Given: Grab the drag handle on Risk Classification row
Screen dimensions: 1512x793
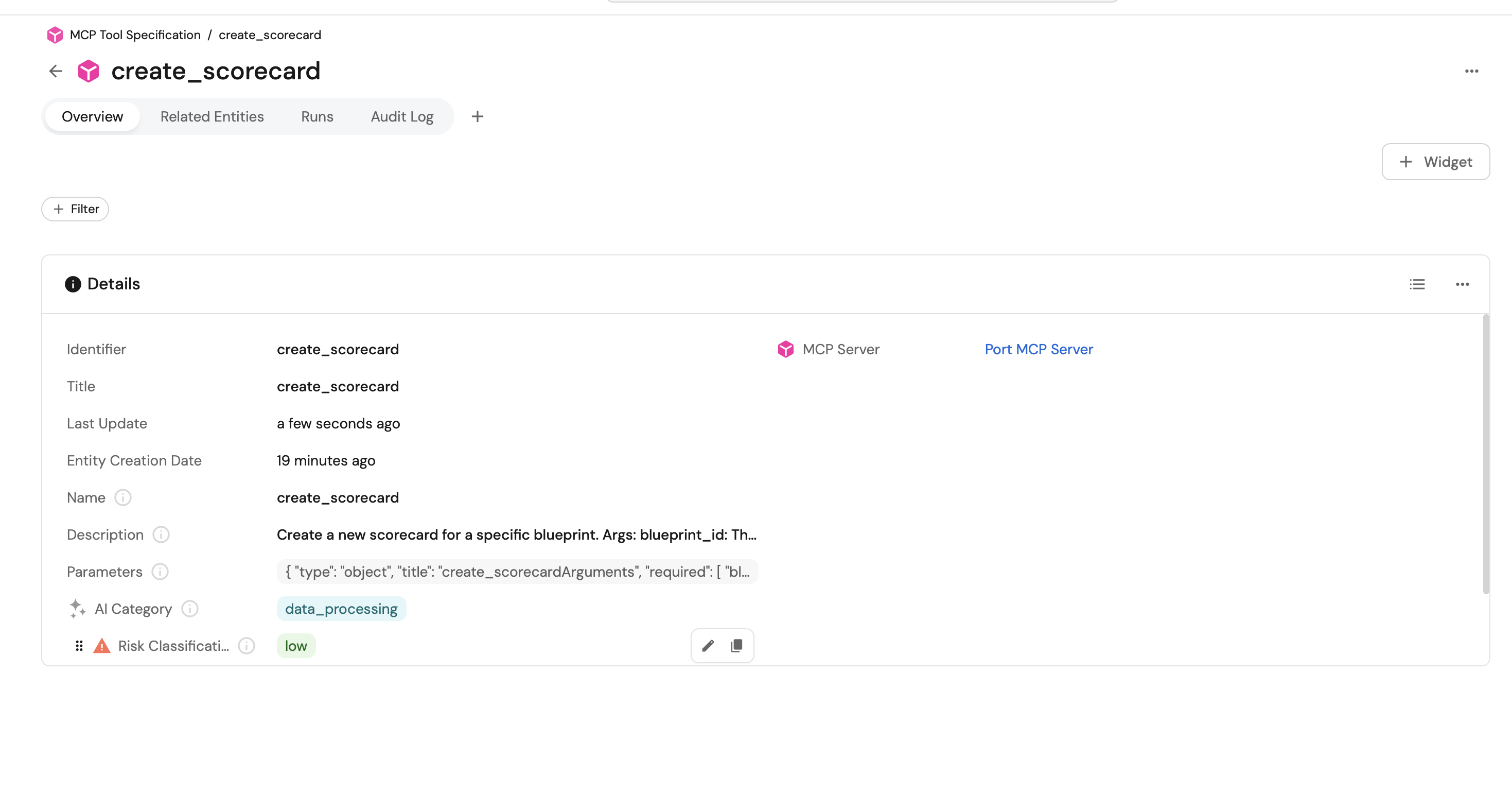Looking at the screenshot, I should 79,646.
